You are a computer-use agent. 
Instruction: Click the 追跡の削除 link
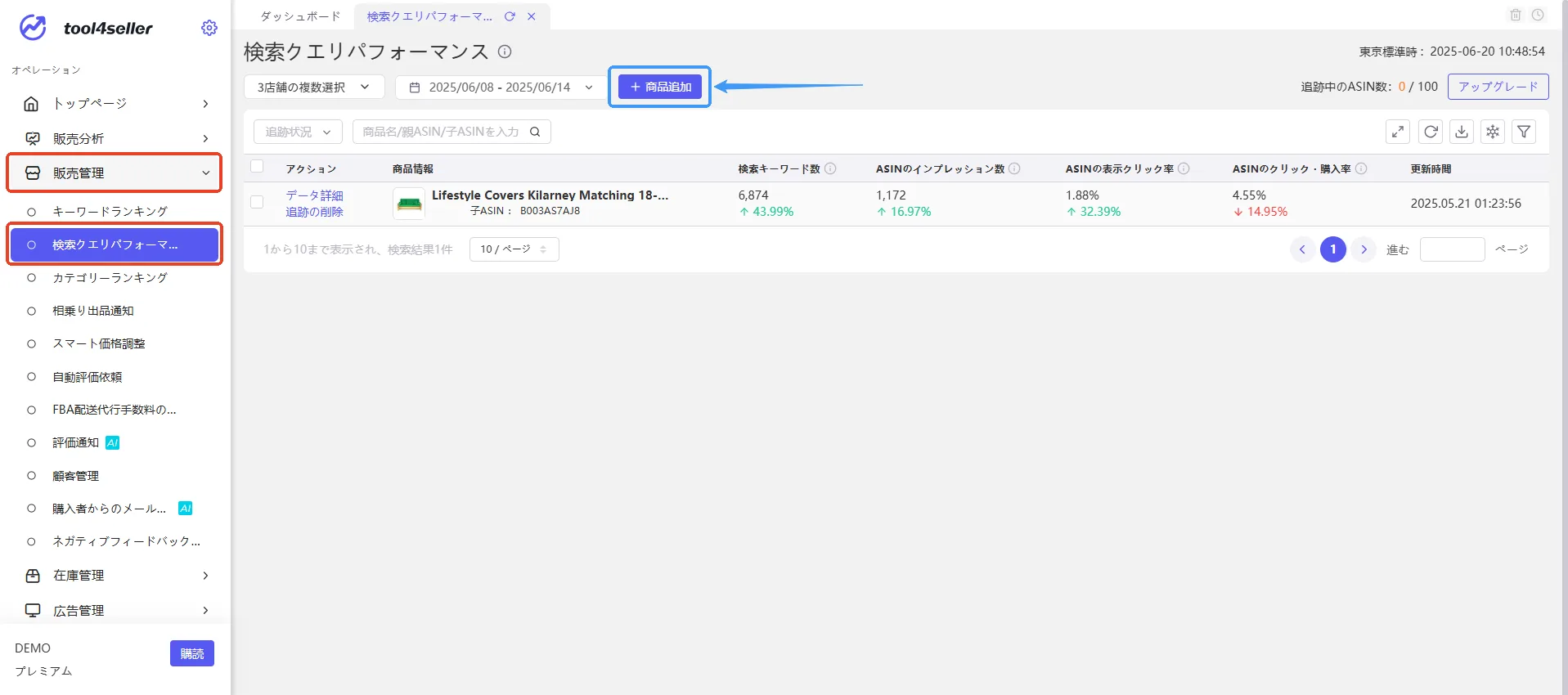[314, 212]
